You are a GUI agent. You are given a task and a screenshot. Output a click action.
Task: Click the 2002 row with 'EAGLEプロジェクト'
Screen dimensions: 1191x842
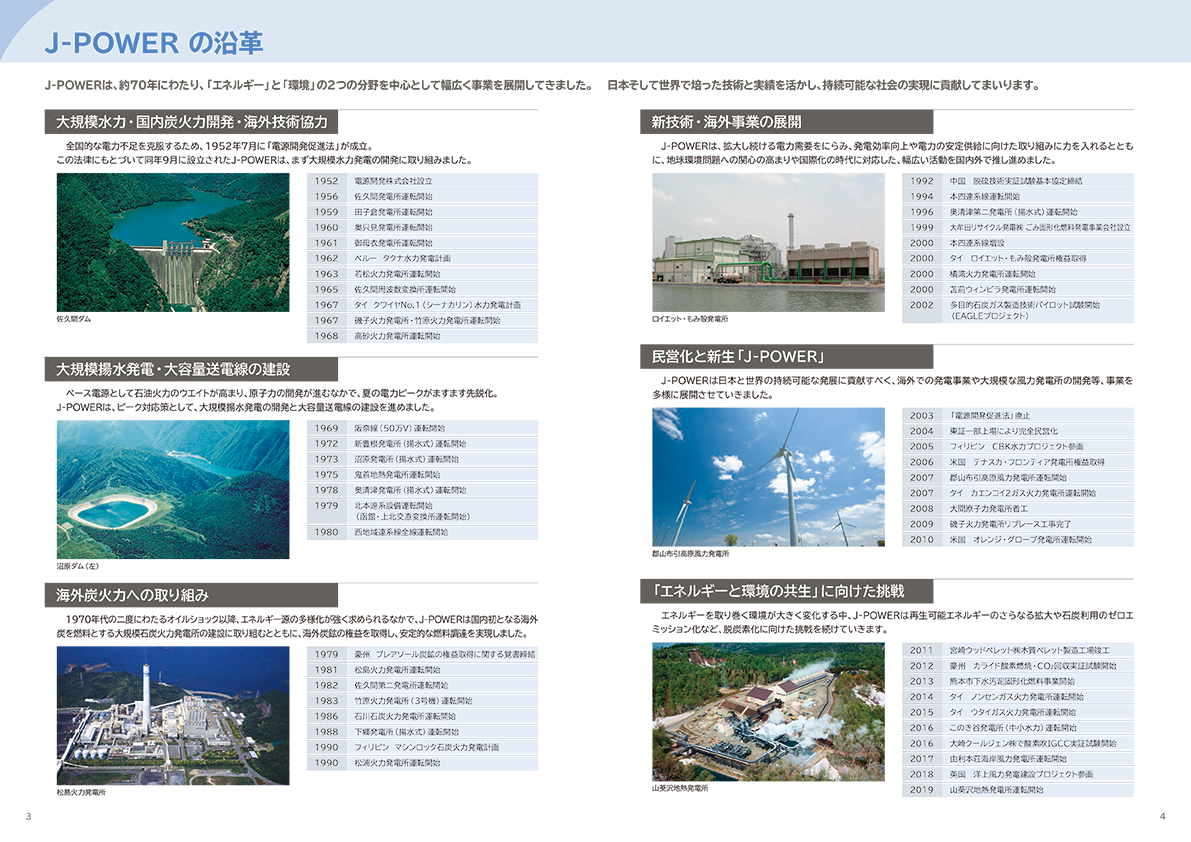point(1018,311)
